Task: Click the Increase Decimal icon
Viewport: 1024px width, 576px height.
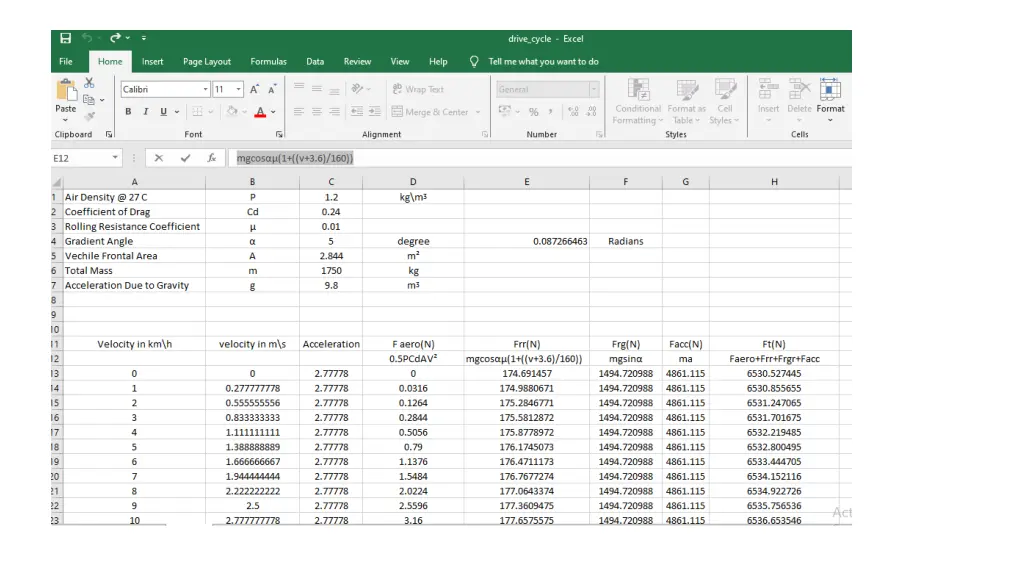Action: [x=573, y=112]
